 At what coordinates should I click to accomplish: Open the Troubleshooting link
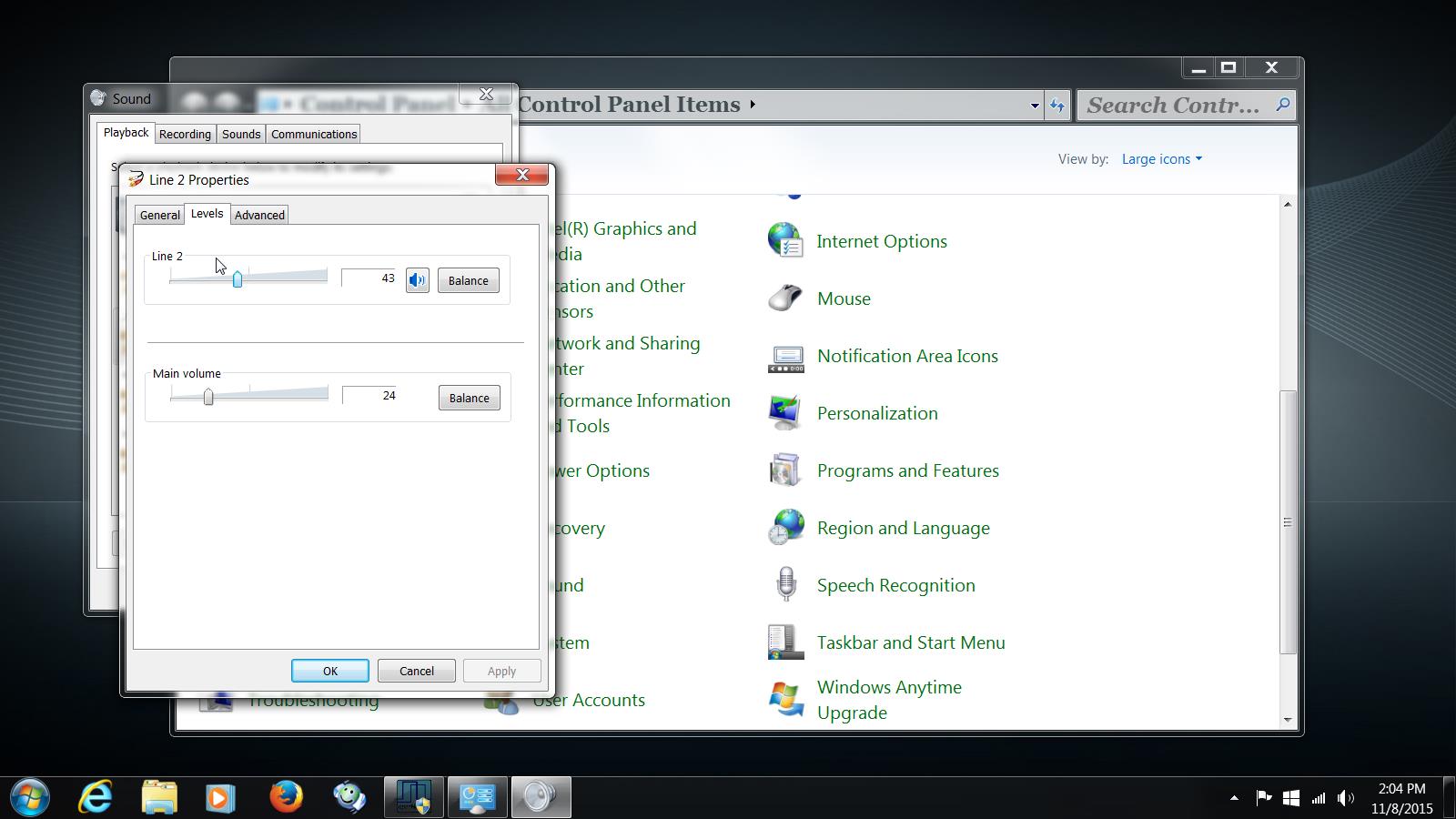pos(313,701)
